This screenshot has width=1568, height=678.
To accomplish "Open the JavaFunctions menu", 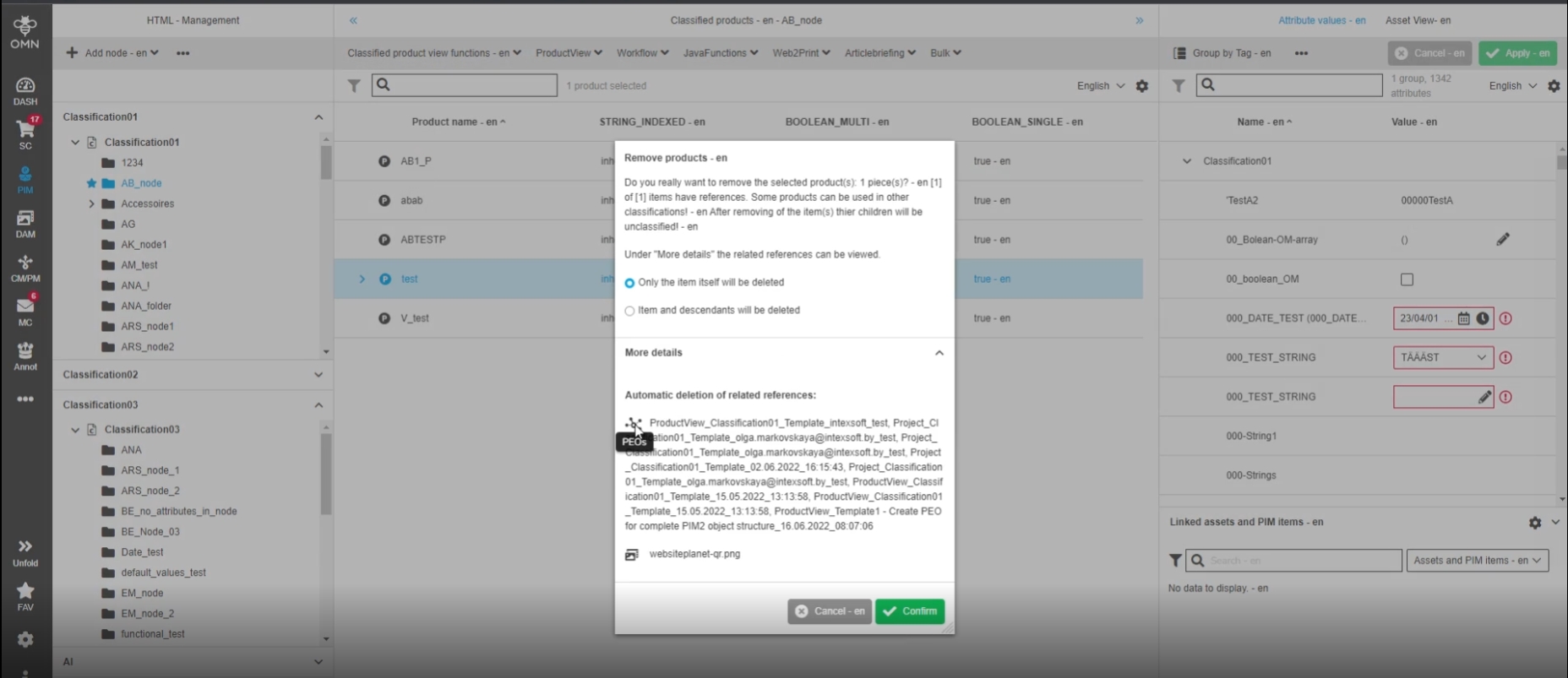I will click(x=721, y=53).
